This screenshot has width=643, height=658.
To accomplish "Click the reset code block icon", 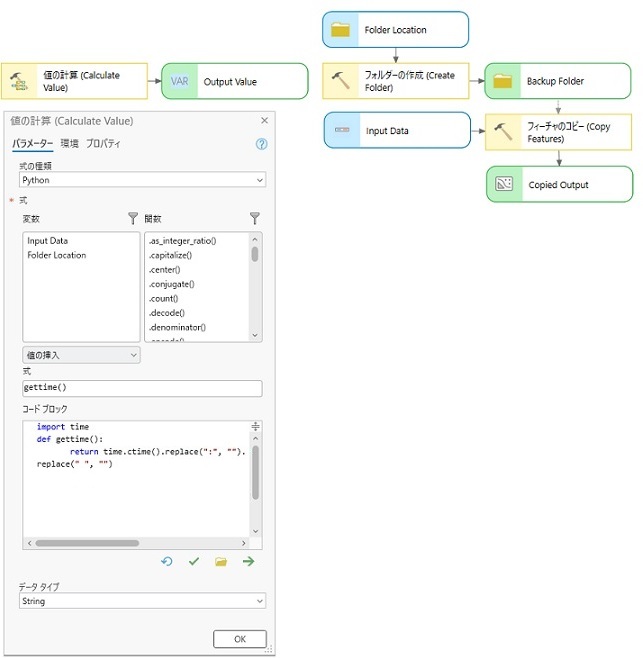I will click(167, 562).
